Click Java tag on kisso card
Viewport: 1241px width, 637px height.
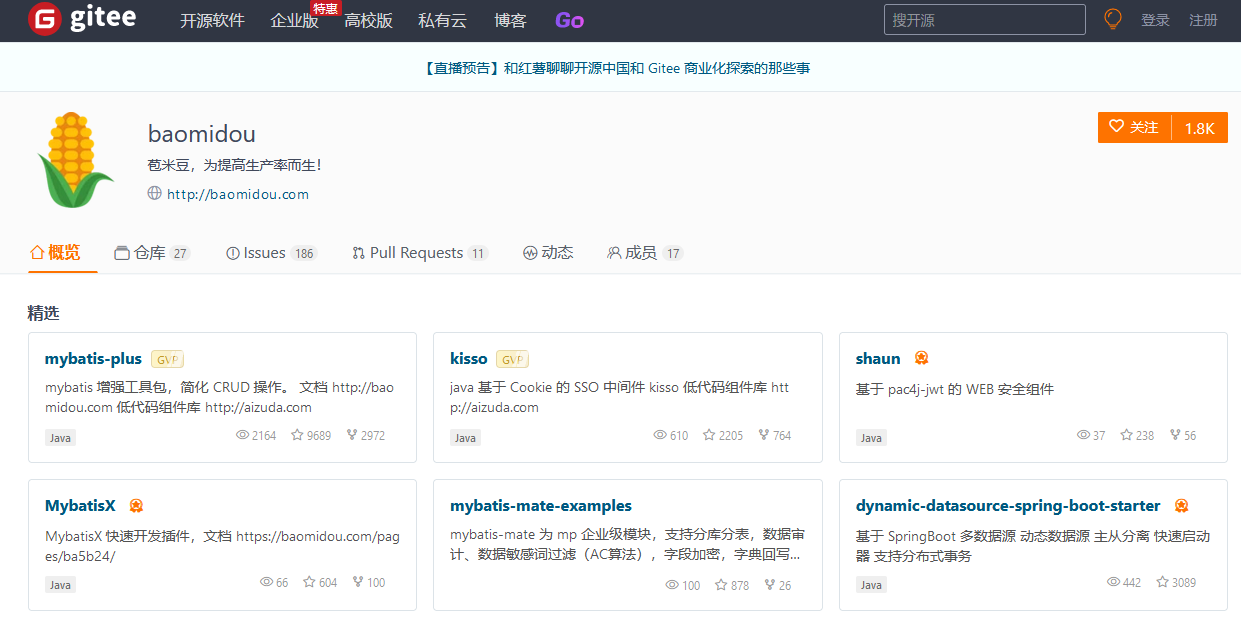click(x=465, y=437)
